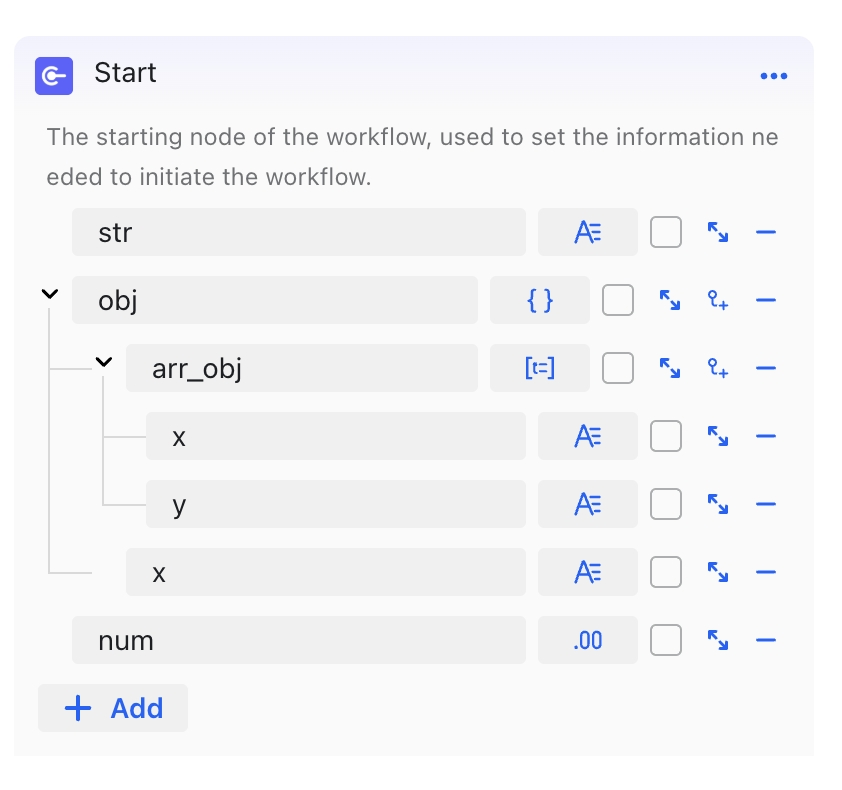
Task: Change the obj object type selector
Action: click(539, 300)
